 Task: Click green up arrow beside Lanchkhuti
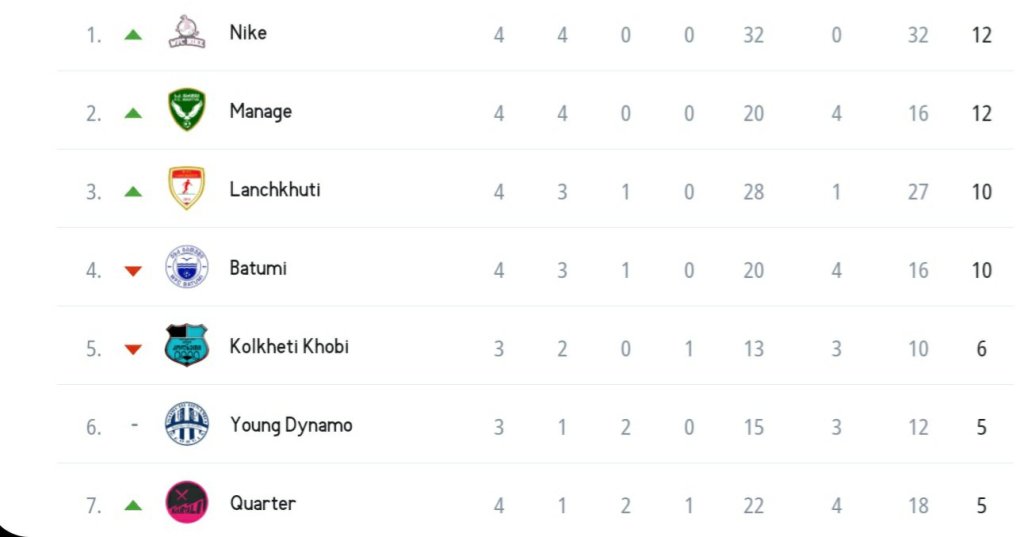click(133, 191)
